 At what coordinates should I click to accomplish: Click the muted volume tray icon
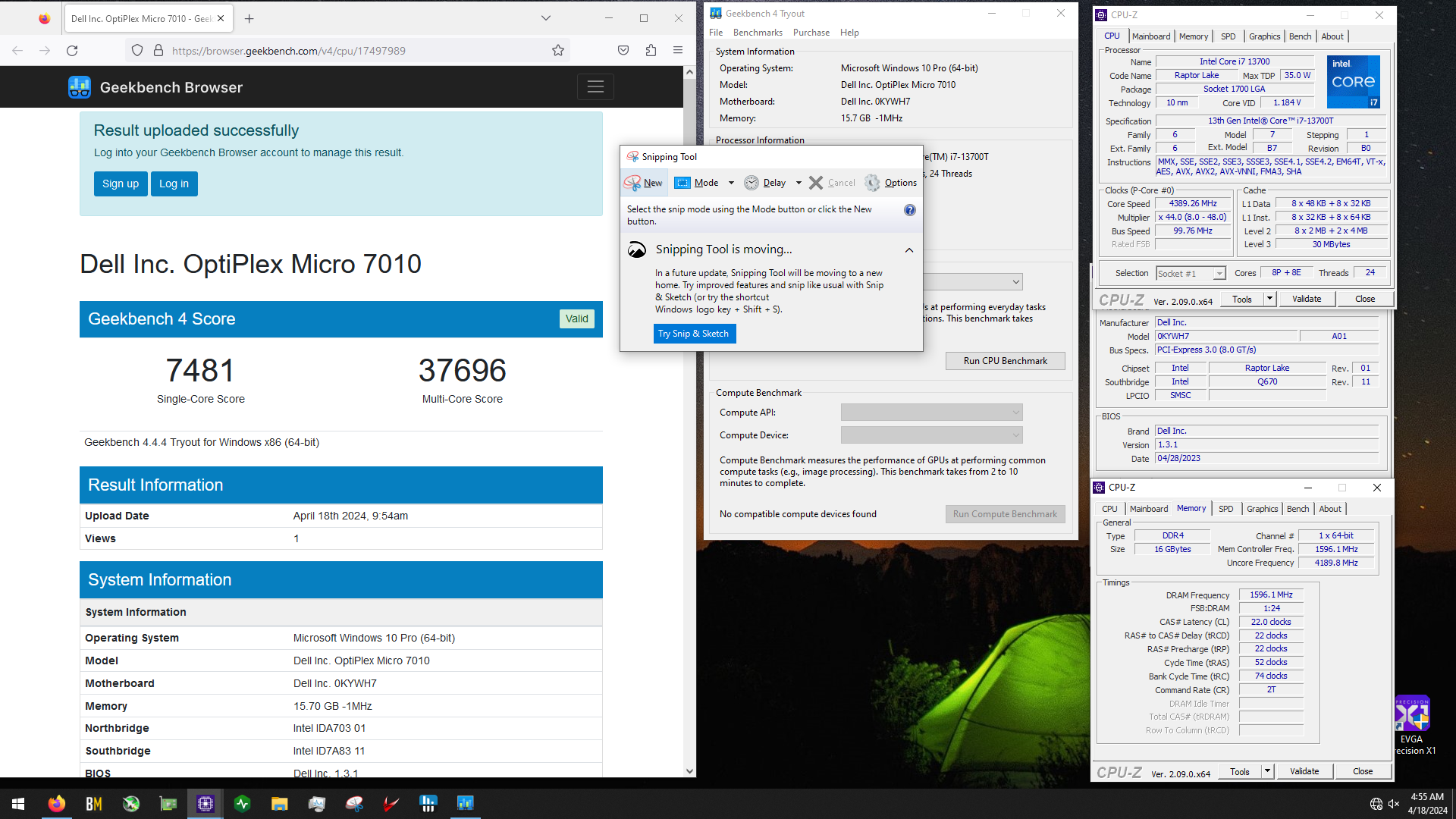1394,804
